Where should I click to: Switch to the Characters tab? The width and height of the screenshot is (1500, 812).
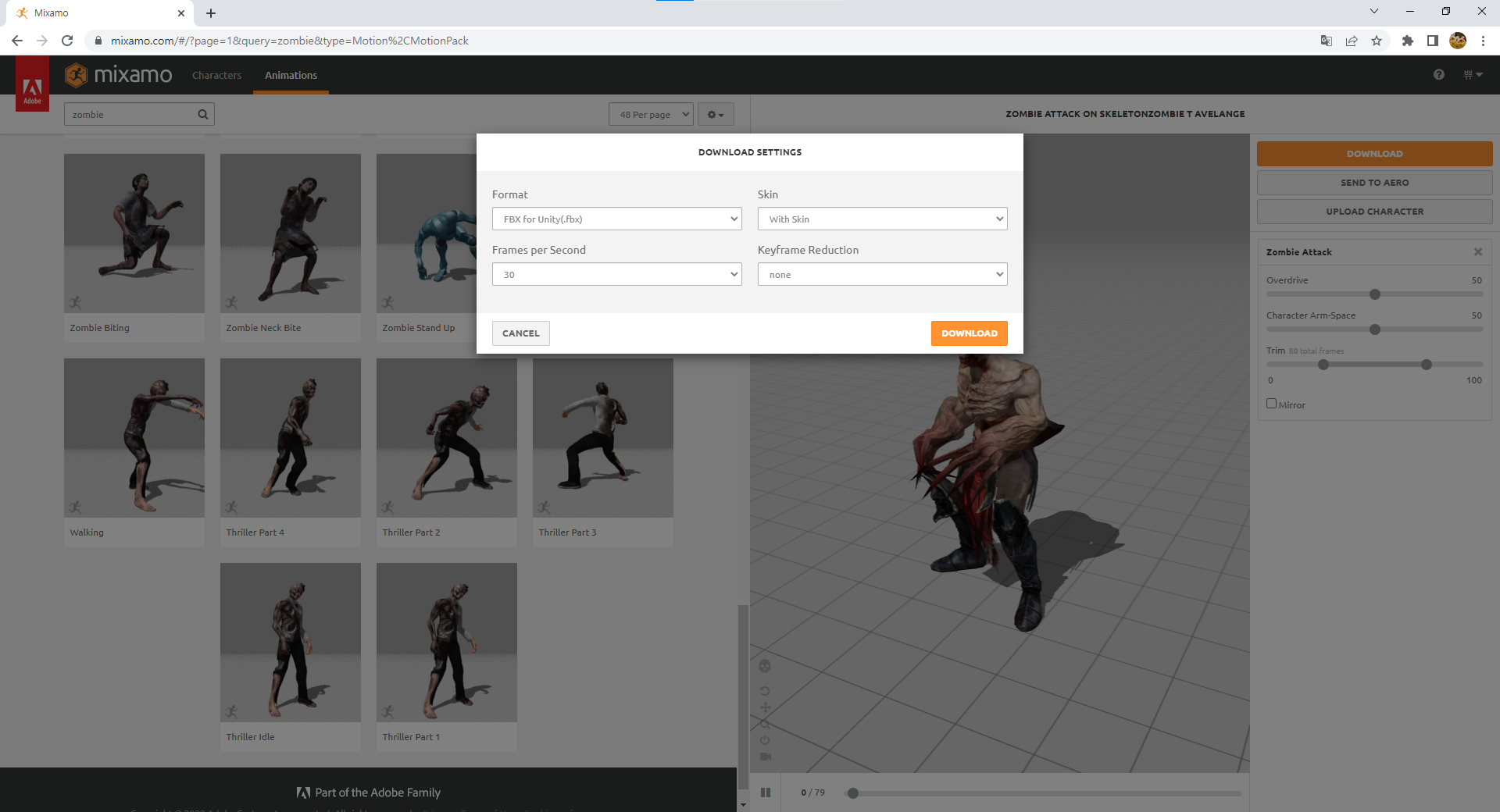[216, 75]
